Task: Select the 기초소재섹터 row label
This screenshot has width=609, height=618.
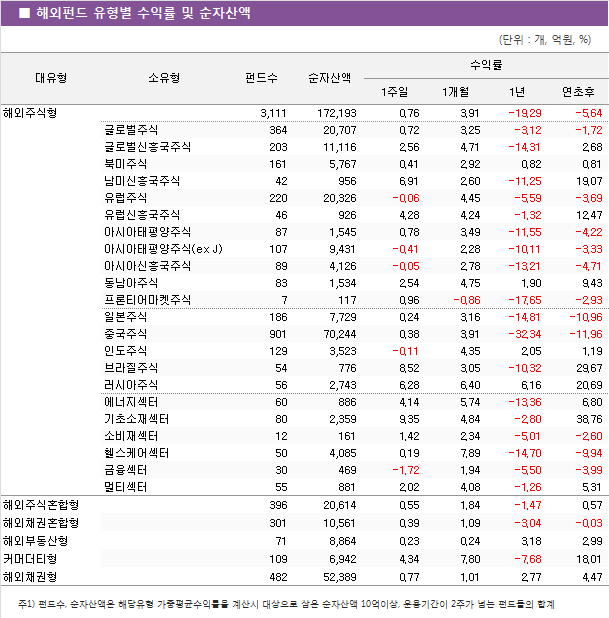Action: click(x=136, y=419)
